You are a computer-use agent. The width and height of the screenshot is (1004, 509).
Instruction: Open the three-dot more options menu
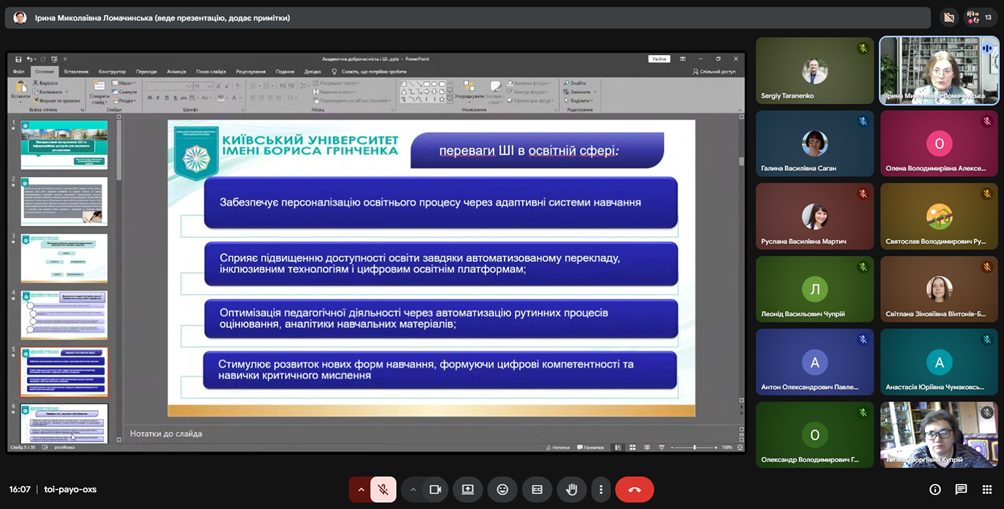600,489
